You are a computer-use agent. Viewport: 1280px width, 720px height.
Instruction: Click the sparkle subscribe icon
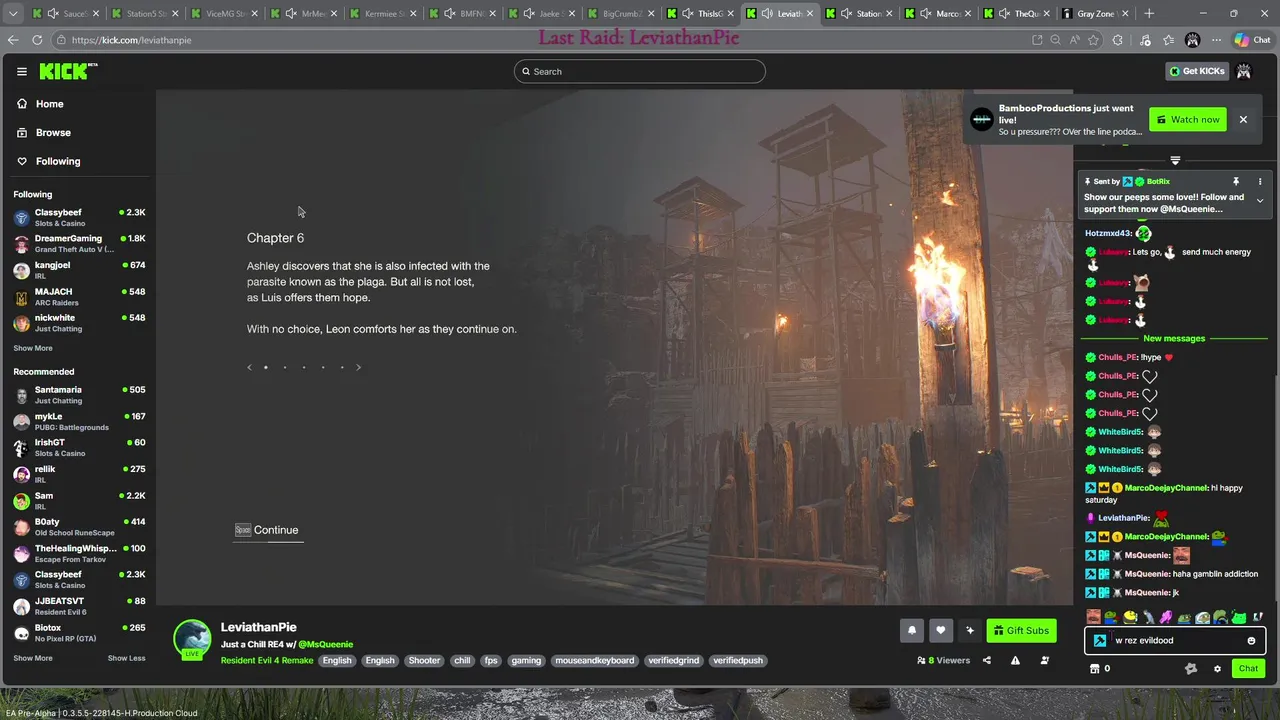pos(970,630)
